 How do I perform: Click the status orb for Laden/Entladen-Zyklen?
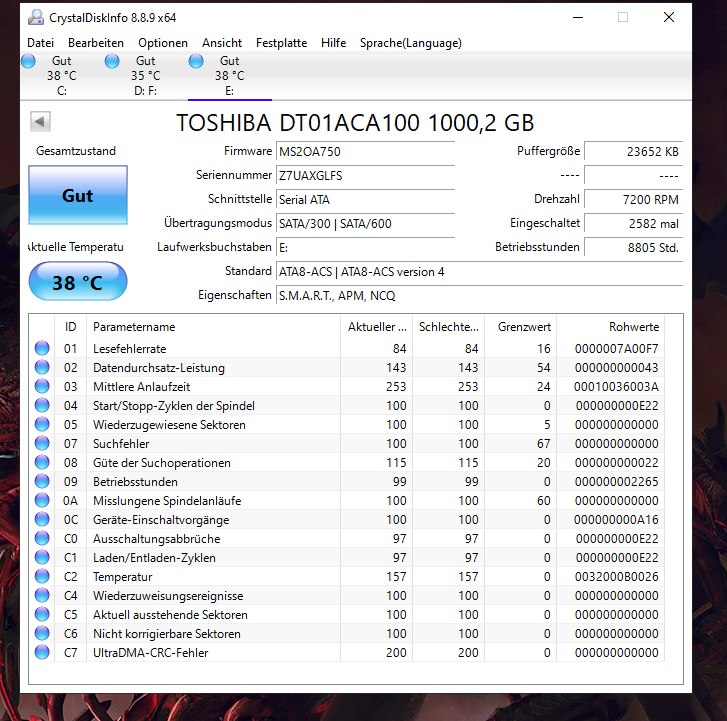click(42, 557)
